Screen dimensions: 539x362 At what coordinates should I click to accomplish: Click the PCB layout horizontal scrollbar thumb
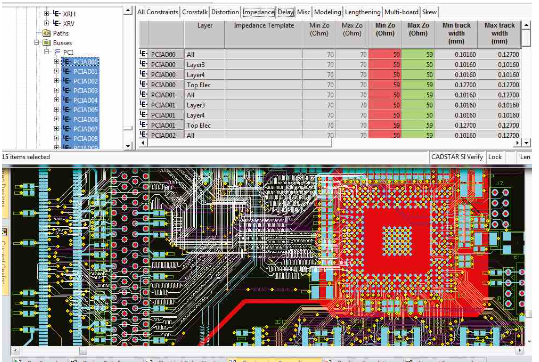[83, 351]
